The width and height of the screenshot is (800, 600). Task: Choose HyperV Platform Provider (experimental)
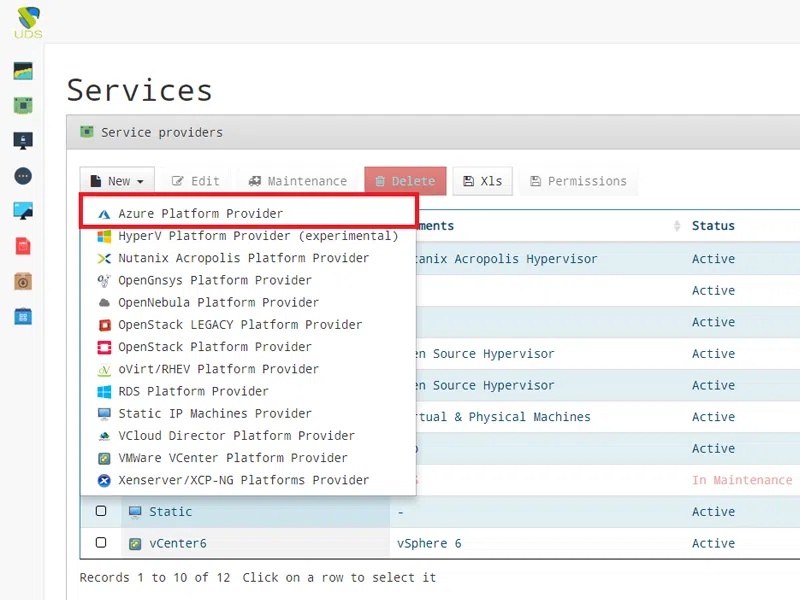248,236
